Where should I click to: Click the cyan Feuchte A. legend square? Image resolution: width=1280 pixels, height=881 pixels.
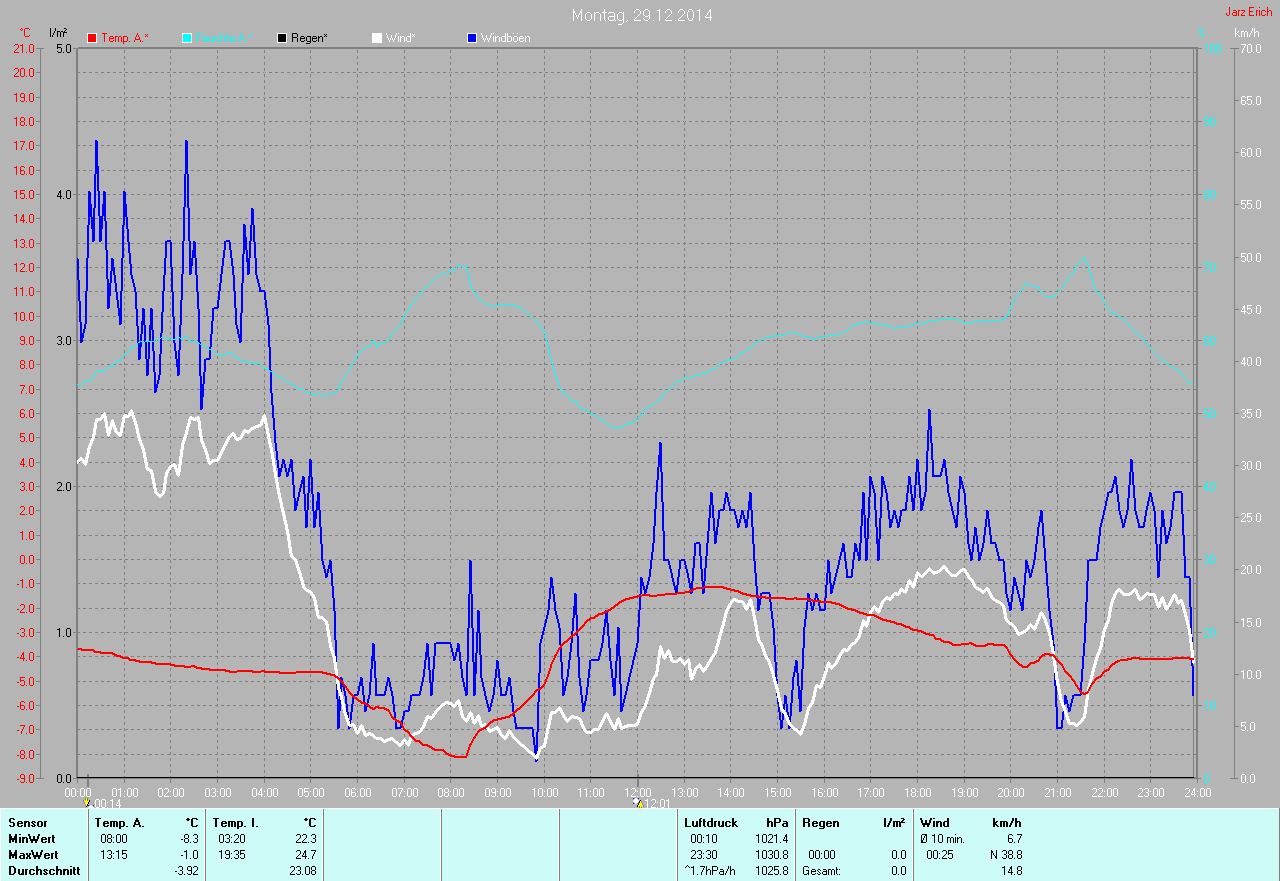(x=187, y=38)
